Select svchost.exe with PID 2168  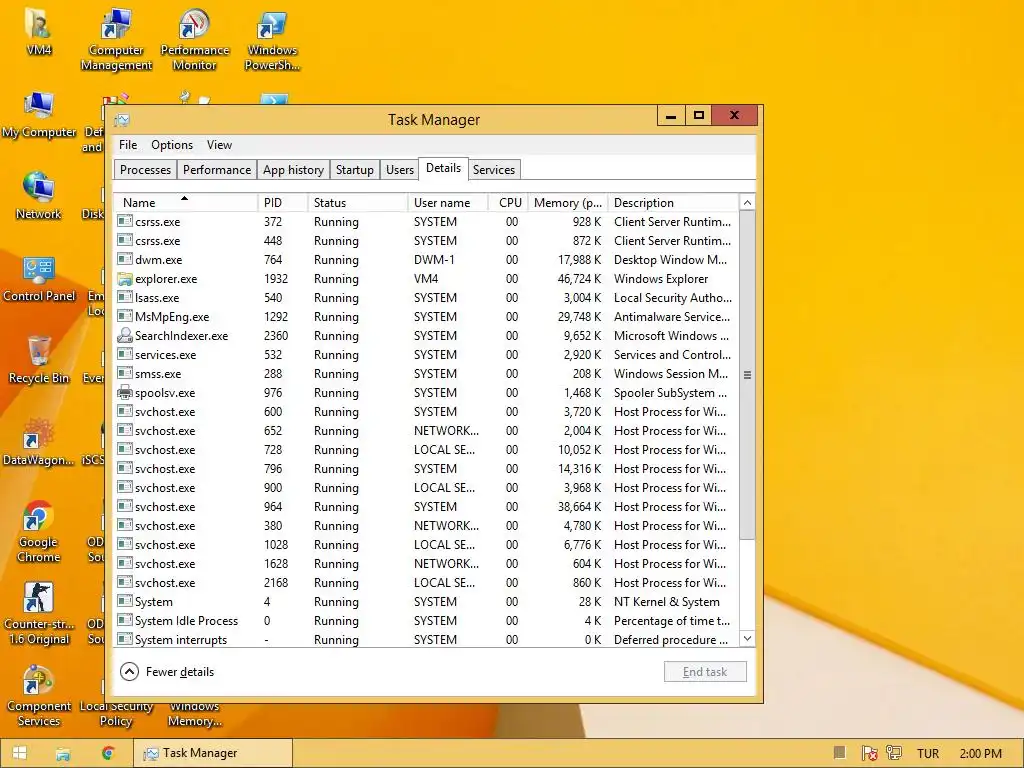426,583
